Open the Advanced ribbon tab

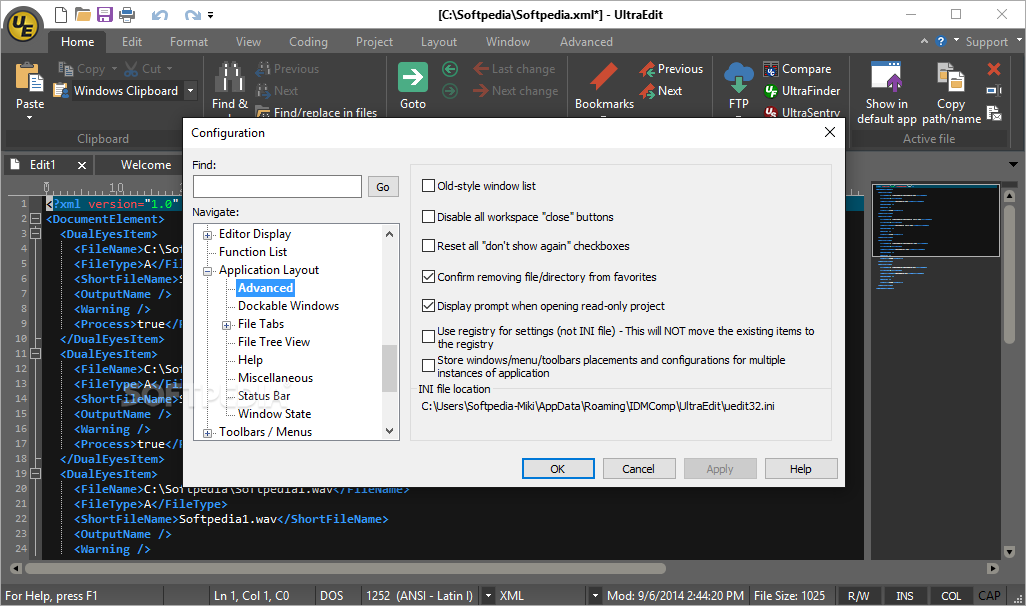click(x=586, y=42)
